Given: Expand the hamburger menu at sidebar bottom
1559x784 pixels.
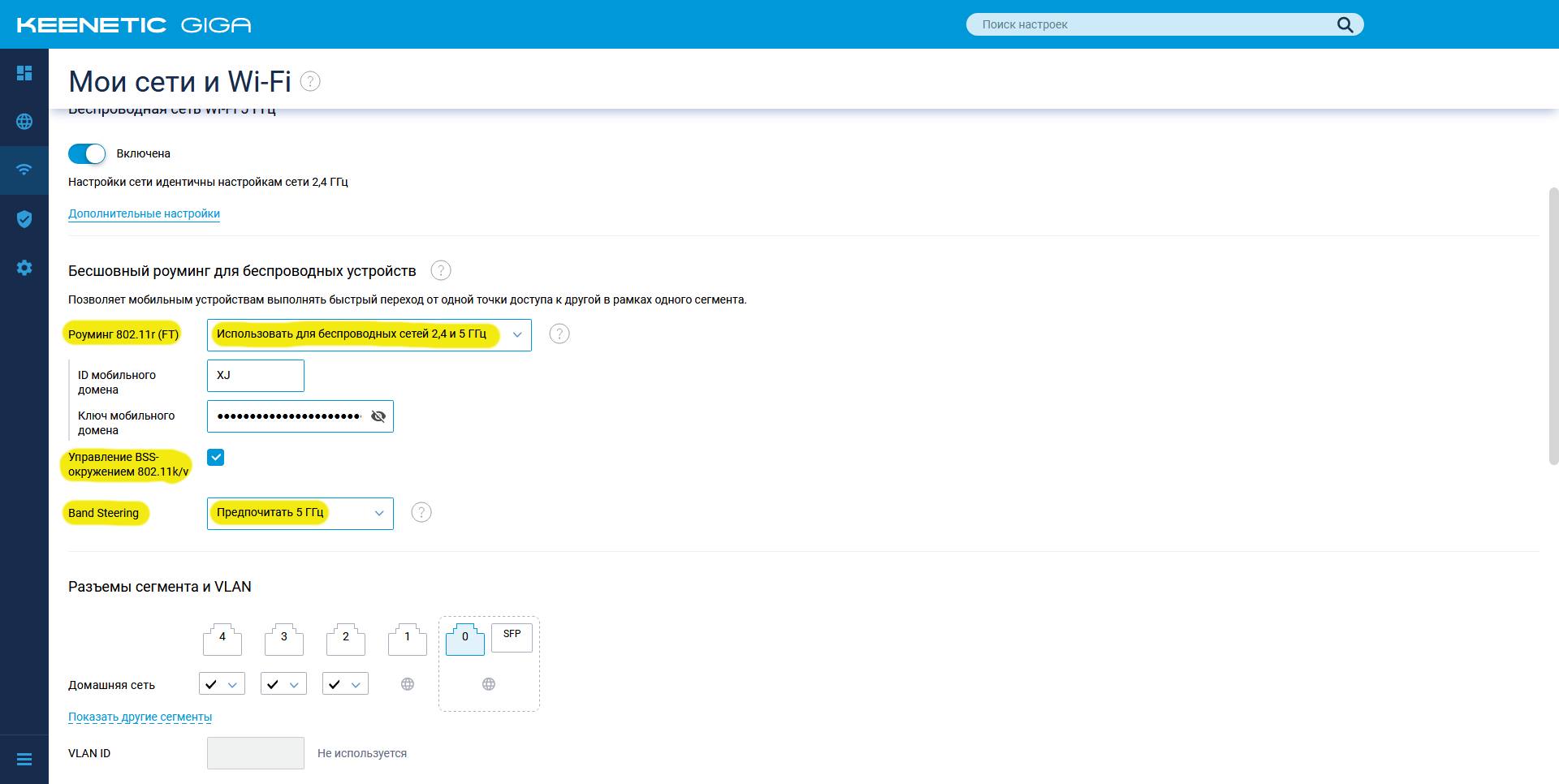Looking at the screenshot, I should tap(24, 760).
